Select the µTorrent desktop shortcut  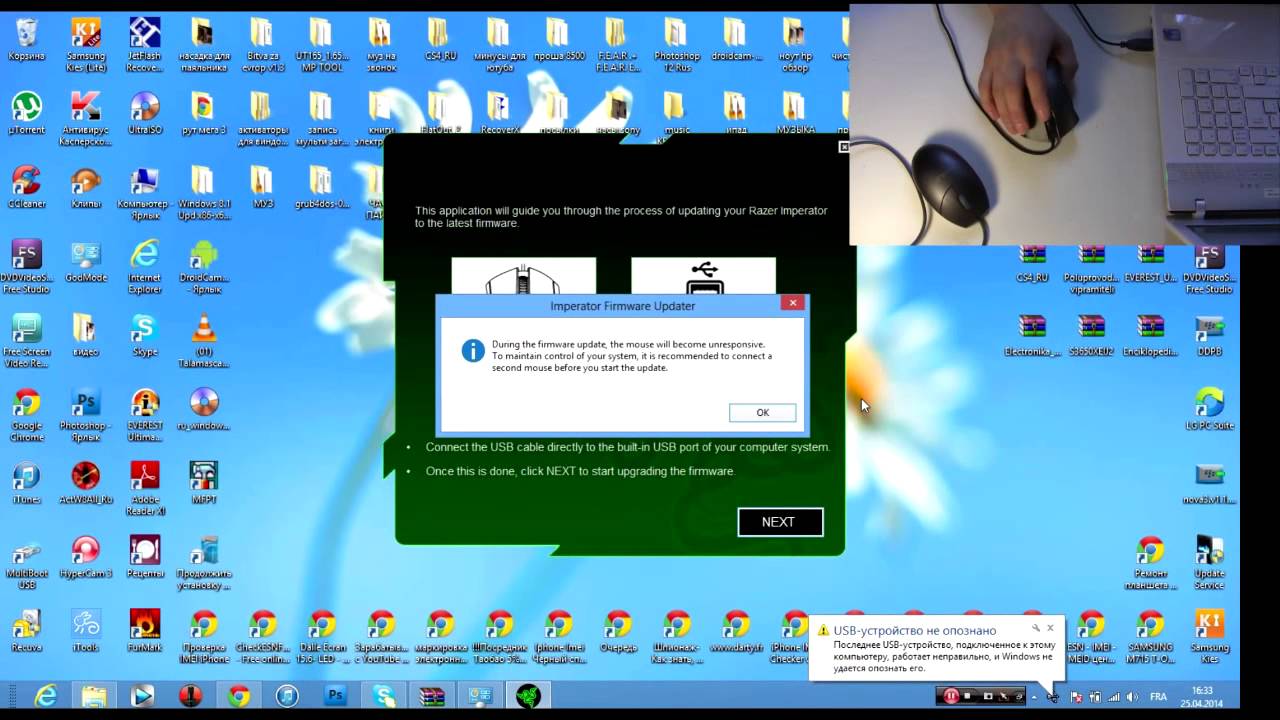pyautogui.click(x=27, y=113)
